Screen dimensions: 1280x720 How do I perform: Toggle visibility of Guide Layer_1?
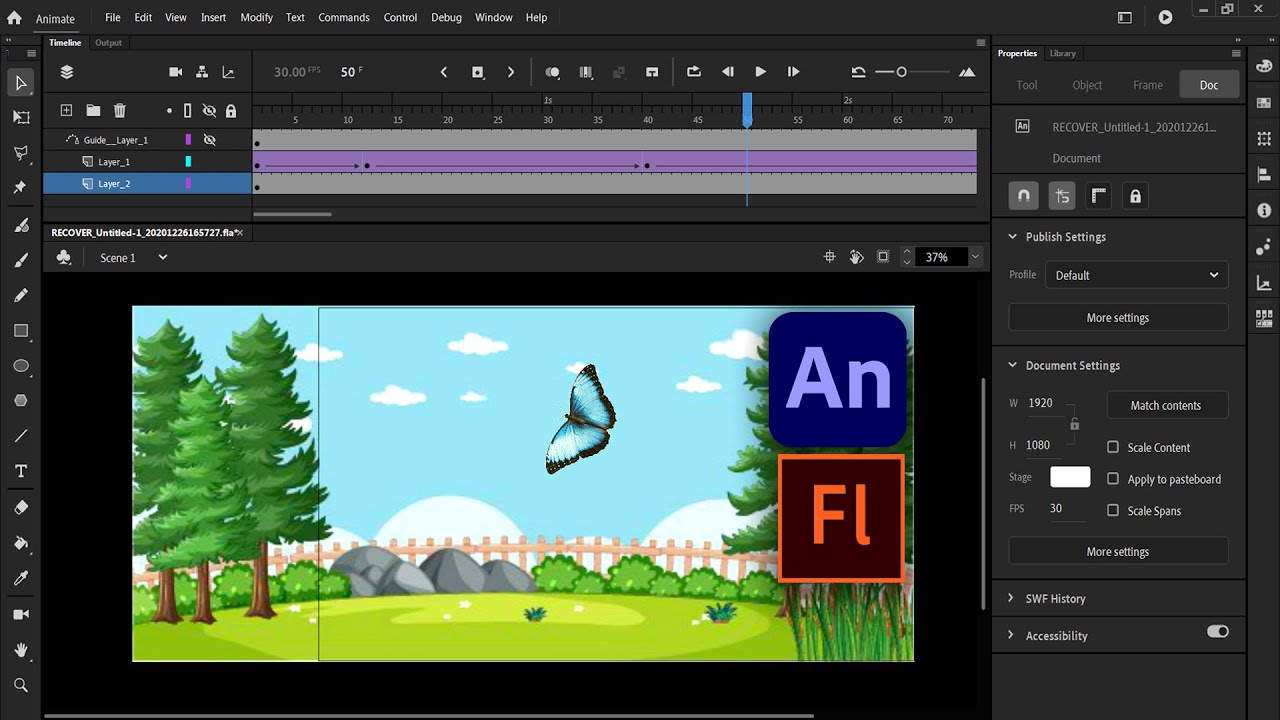(209, 140)
